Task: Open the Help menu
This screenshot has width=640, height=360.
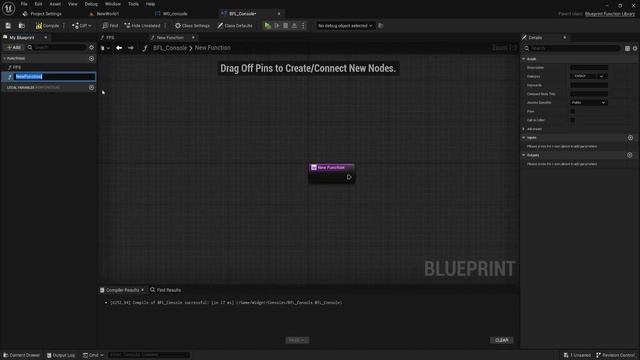Action: [151, 4]
